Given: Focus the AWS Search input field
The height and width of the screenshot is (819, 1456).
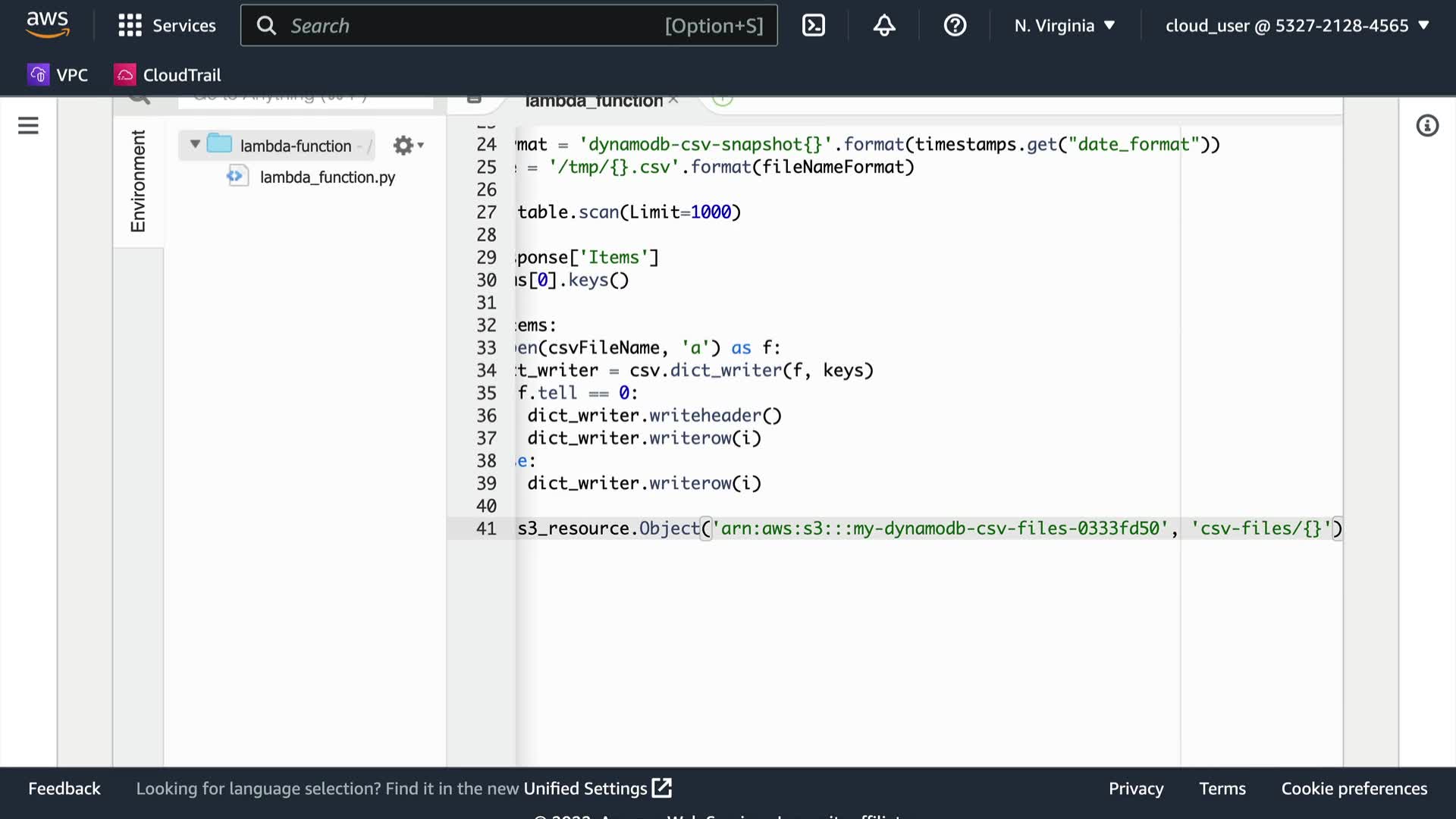Looking at the screenshot, I should [x=470, y=26].
